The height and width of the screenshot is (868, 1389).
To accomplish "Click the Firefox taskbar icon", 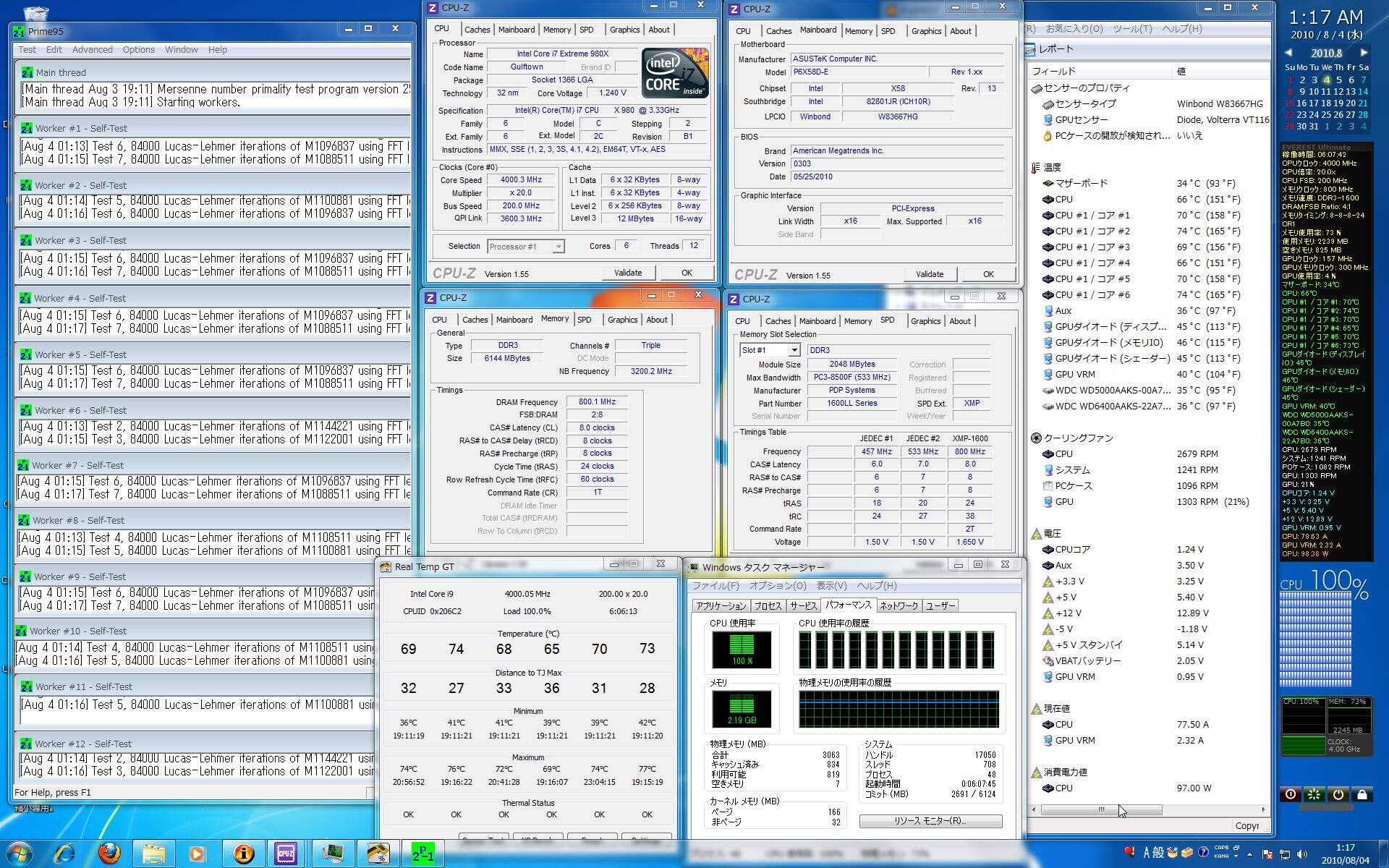I will (109, 854).
